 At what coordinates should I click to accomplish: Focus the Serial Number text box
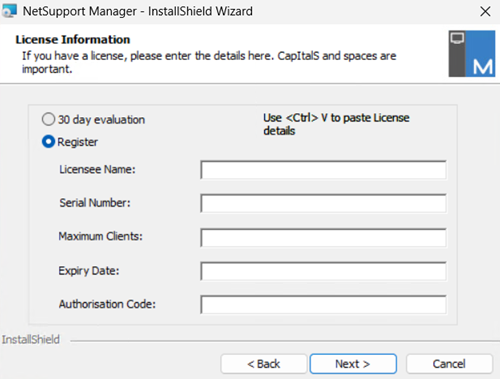[x=323, y=203]
